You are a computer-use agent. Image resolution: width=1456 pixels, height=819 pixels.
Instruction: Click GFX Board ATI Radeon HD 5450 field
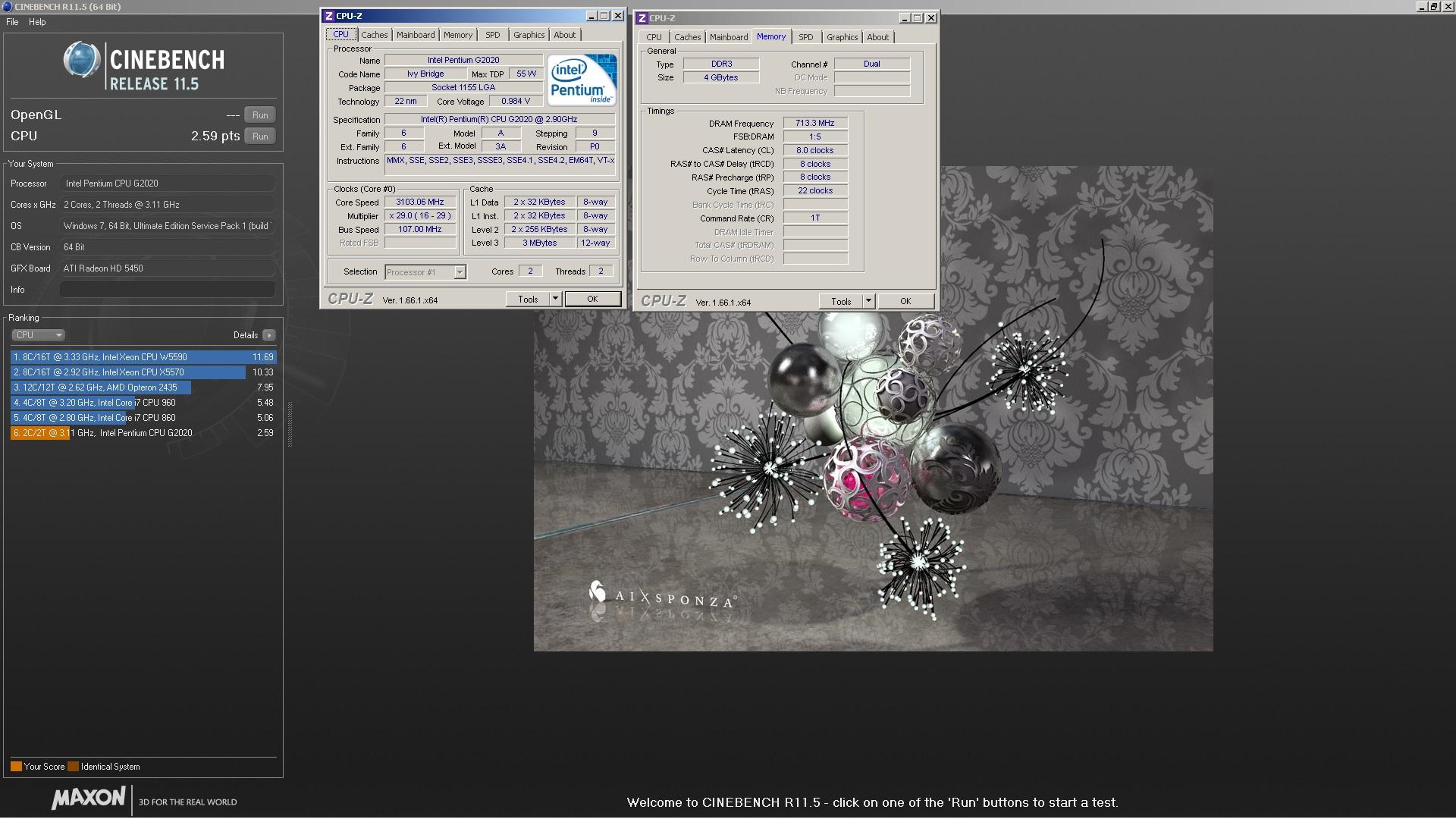167,268
